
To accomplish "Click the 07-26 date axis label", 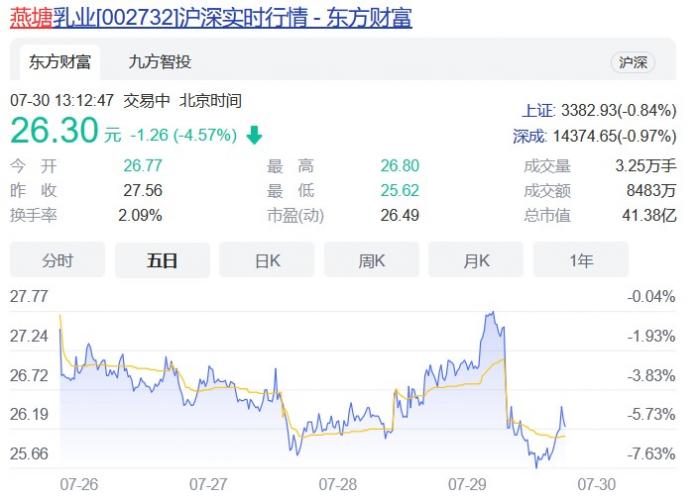I will coord(79,484).
